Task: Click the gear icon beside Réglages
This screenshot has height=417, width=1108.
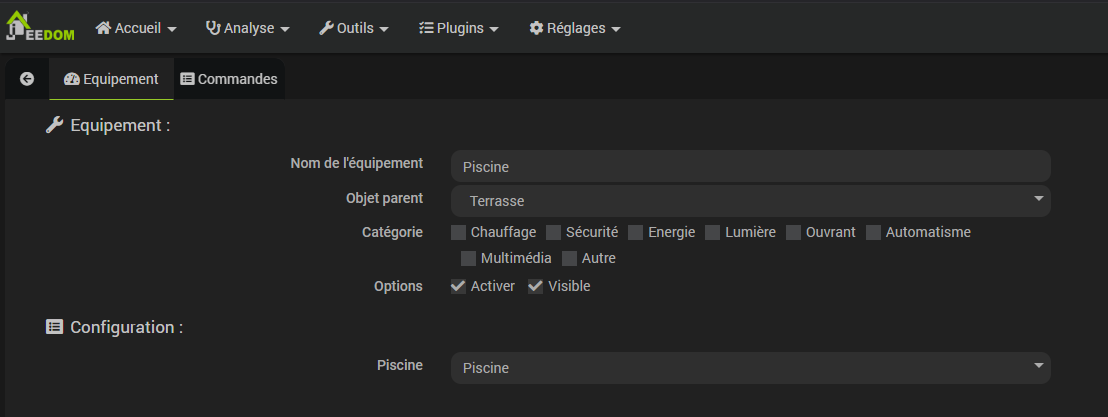Action: pyautogui.click(x=536, y=28)
